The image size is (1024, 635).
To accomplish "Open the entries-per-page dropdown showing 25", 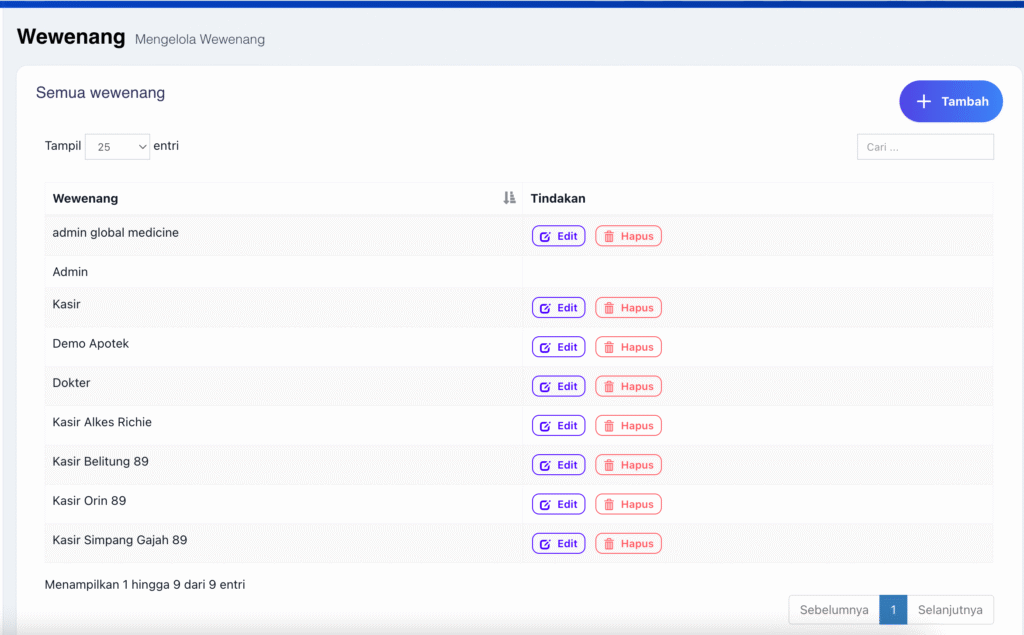I will coord(117,147).
